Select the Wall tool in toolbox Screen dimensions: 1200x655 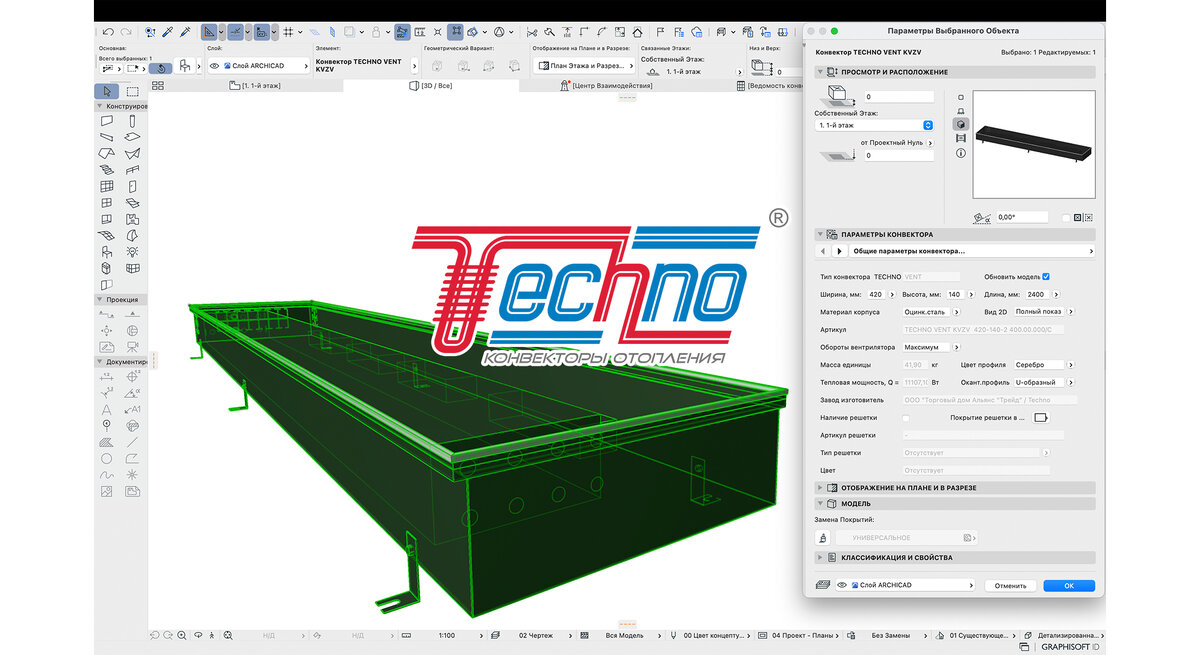point(106,121)
